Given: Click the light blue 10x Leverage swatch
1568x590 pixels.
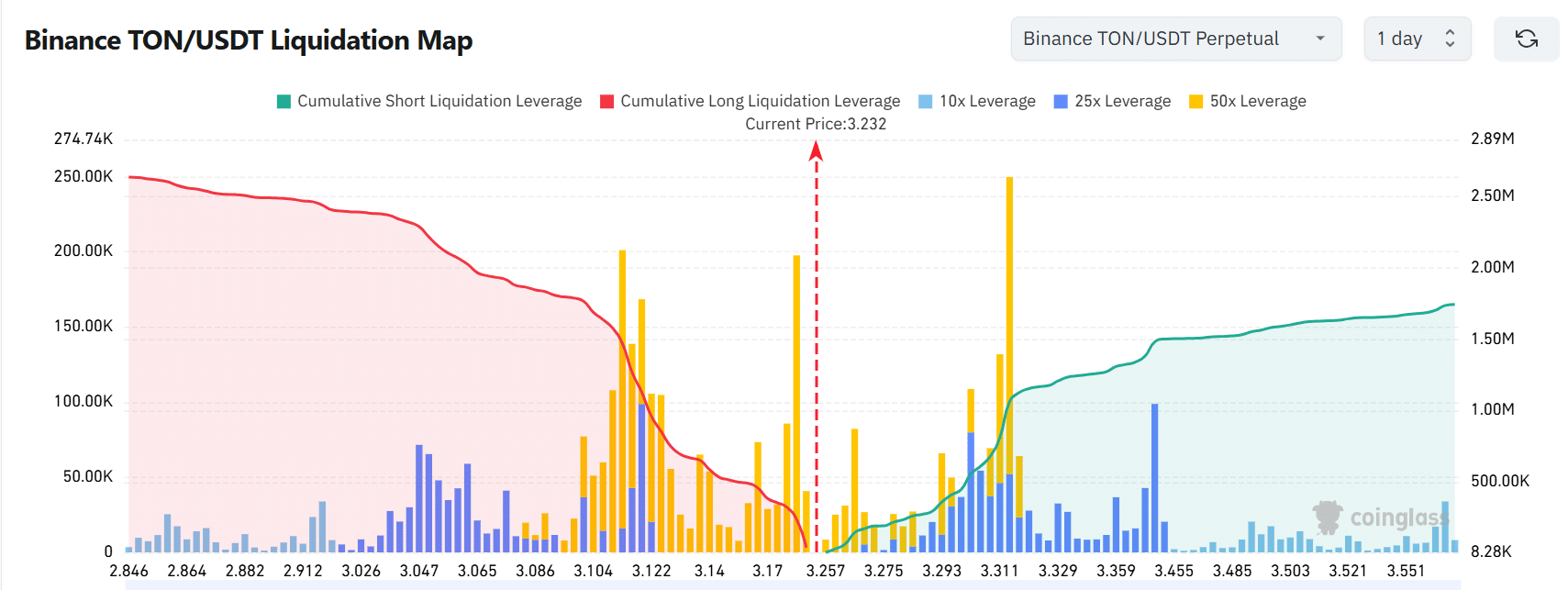Looking at the screenshot, I should coord(926,101).
